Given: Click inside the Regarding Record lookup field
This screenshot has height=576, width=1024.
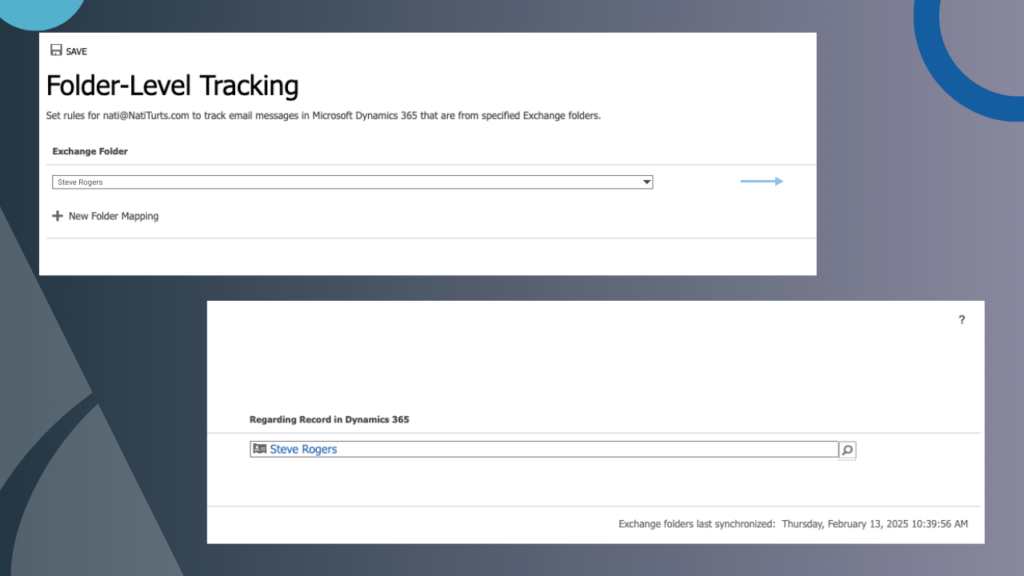Looking at the screenshot, I should [x=550, y=449].
